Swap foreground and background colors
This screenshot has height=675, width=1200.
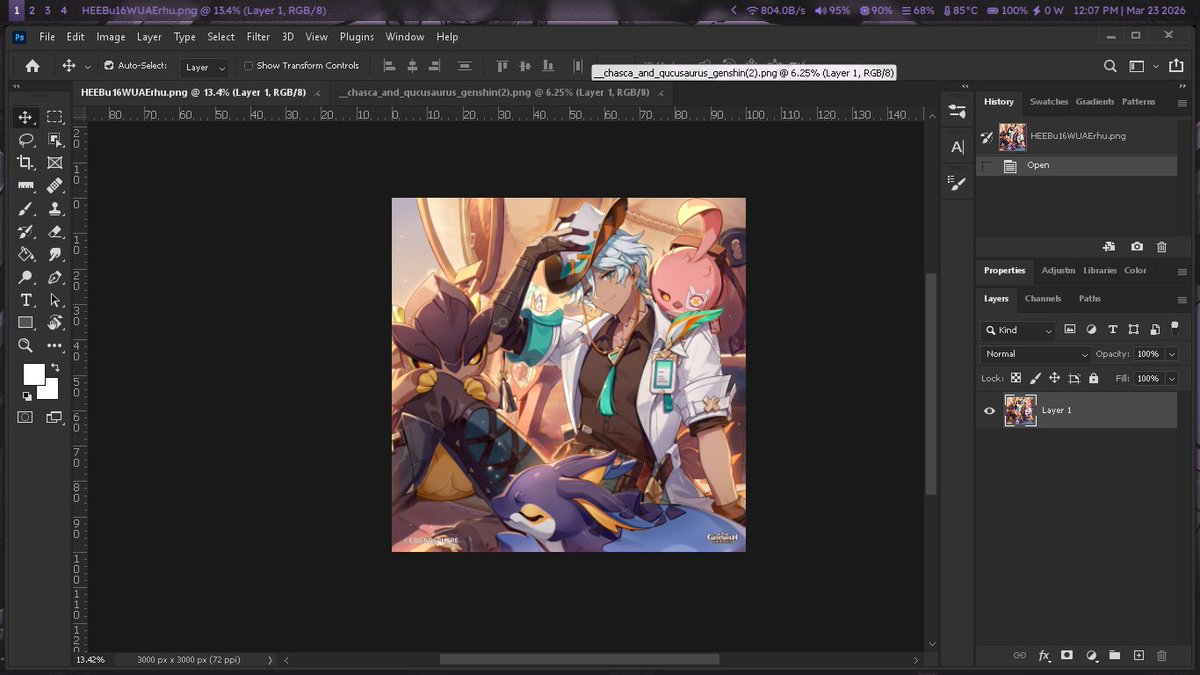(x=55, y=368)
